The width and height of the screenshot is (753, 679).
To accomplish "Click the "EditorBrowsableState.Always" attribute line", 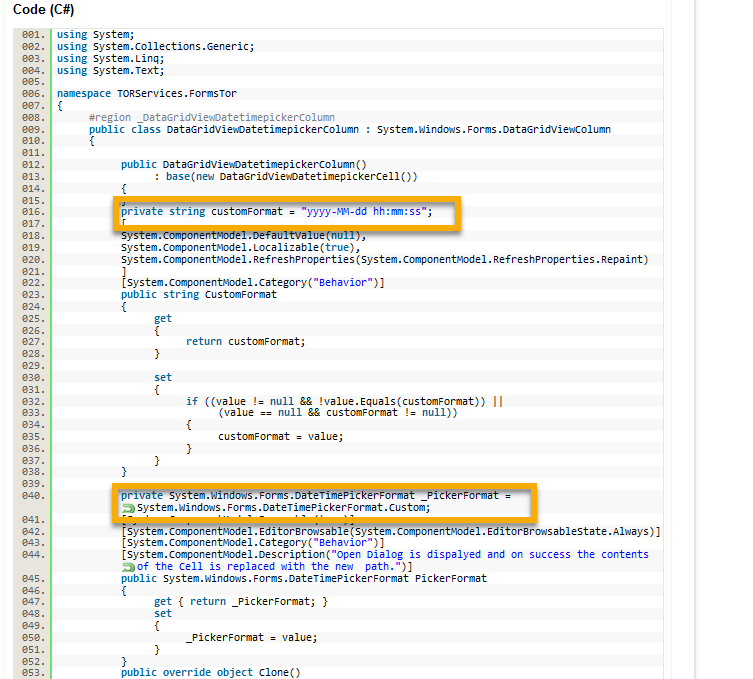I will click(x=391, y=532).
